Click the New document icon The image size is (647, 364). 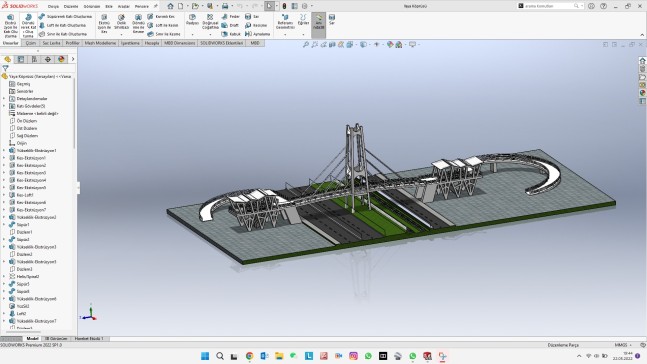(x=181, y=6)
